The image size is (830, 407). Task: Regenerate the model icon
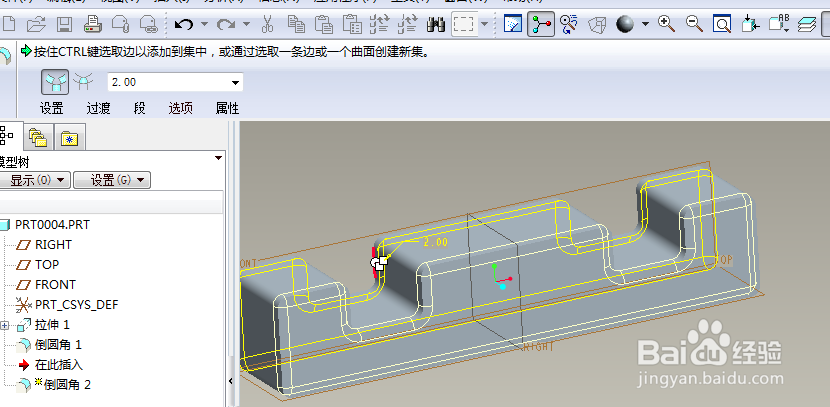(379, 24)
